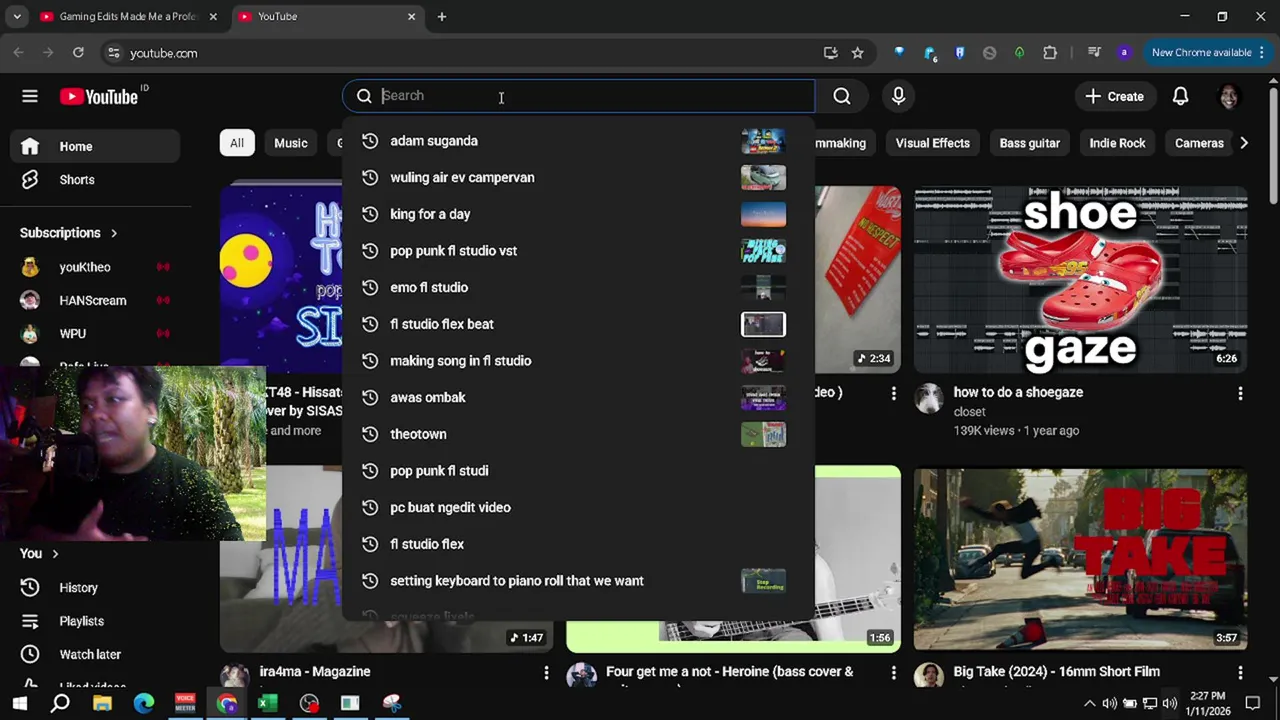The image size is (1280, 720).
Task: Choose suggestion 'pc buat ngedit video'
Action: click(x=578, y=508)
